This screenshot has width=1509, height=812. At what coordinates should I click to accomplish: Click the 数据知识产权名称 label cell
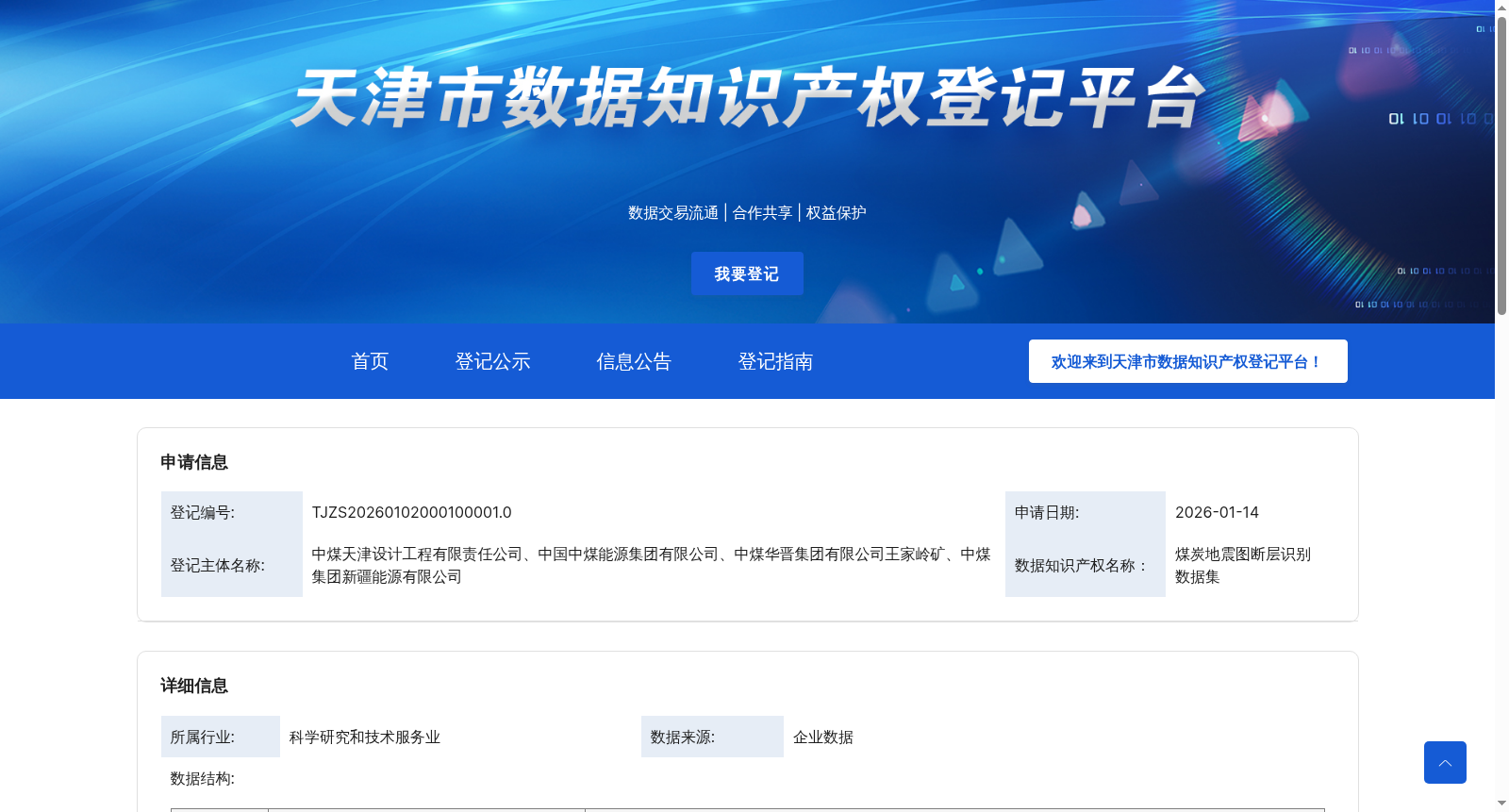(x=1086, y=565)
